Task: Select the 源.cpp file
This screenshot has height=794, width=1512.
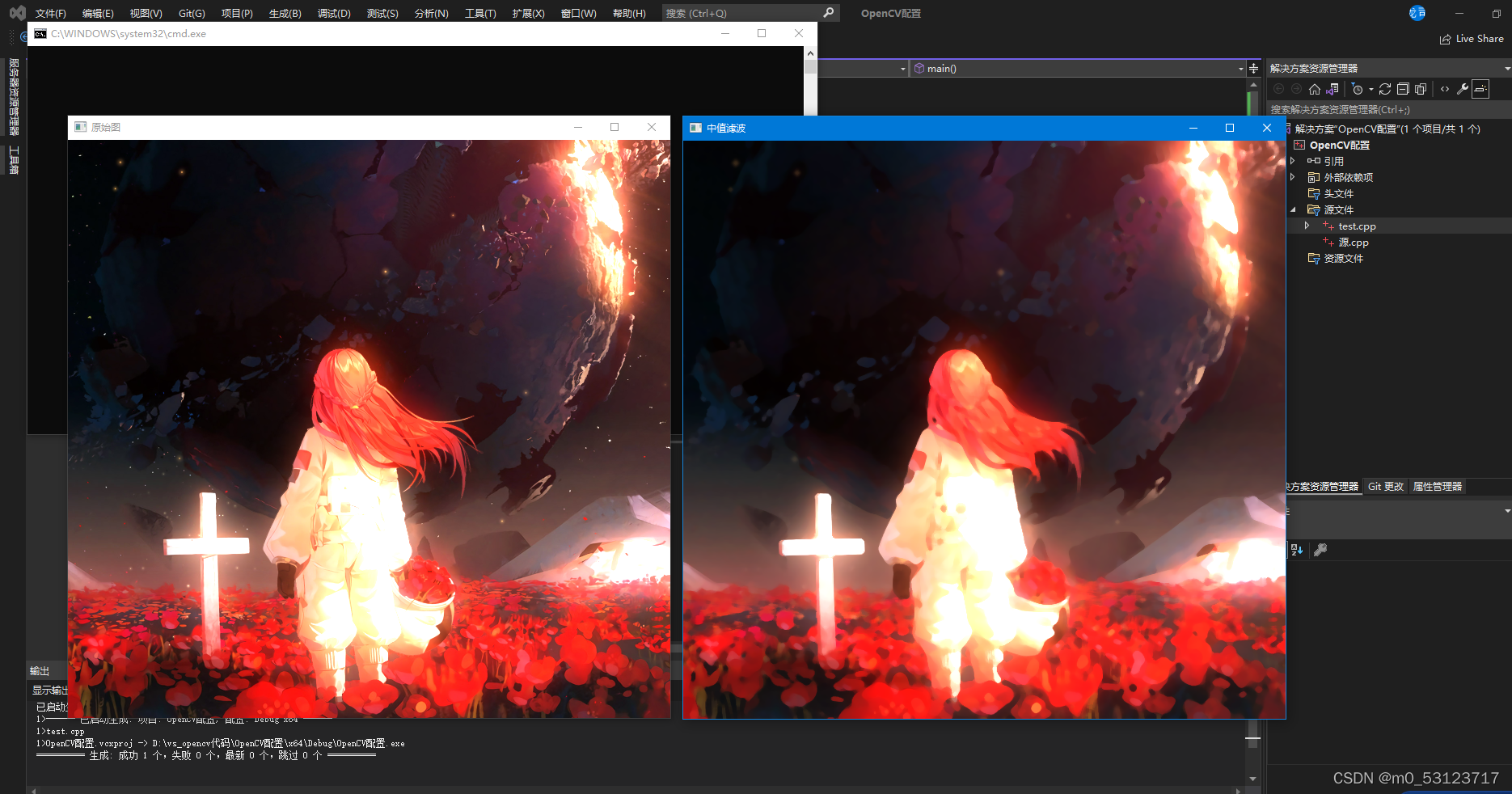Action: [x=1353, y=243]
